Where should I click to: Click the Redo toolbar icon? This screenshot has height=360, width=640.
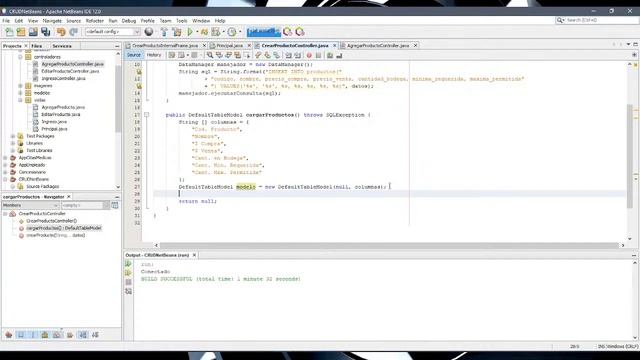tap(73, 32)
